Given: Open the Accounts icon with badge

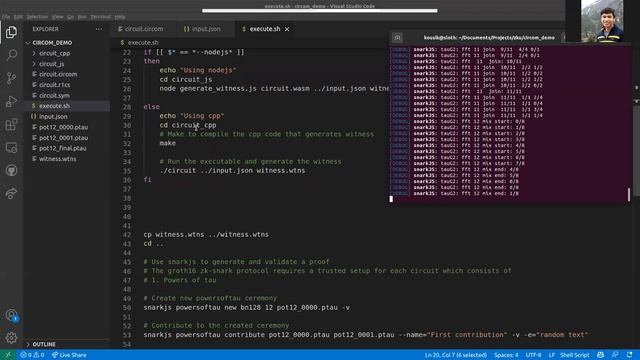Looking at the screenshot, I should pyautogui.click(x=11, y=315).
